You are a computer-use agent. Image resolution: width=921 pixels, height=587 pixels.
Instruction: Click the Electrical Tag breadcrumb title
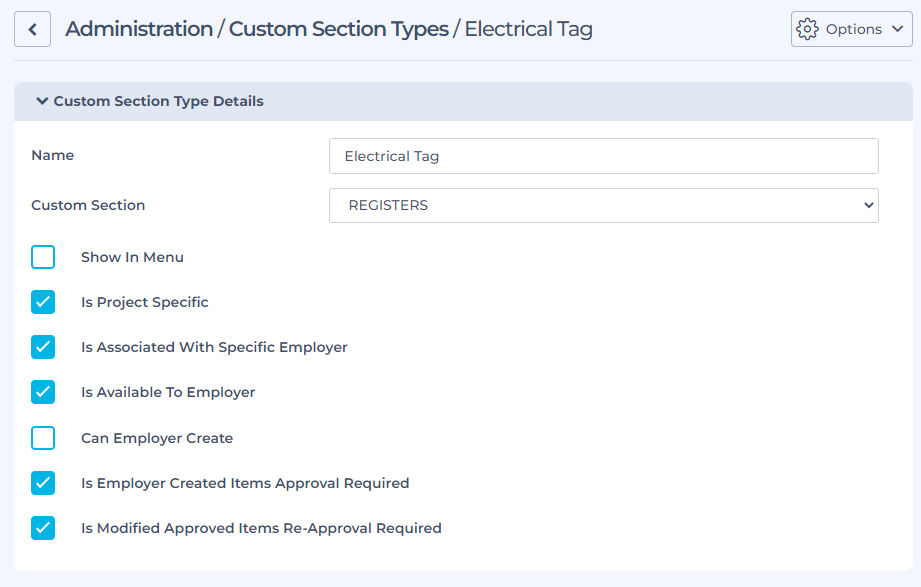point(528,29)
